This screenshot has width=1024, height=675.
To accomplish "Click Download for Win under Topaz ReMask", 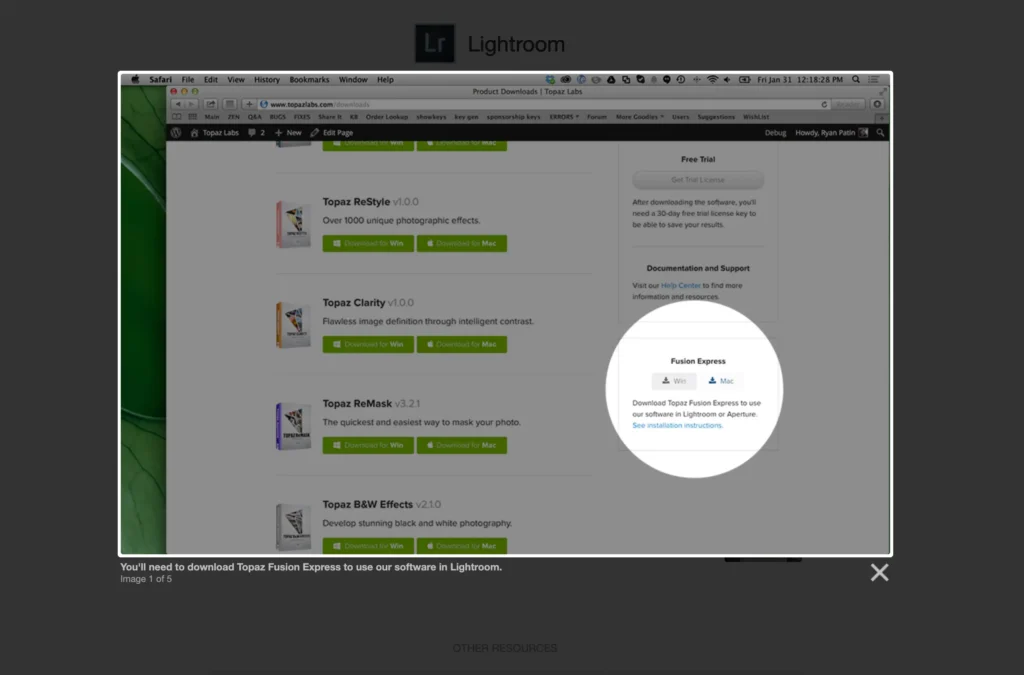I will point(368,445).
